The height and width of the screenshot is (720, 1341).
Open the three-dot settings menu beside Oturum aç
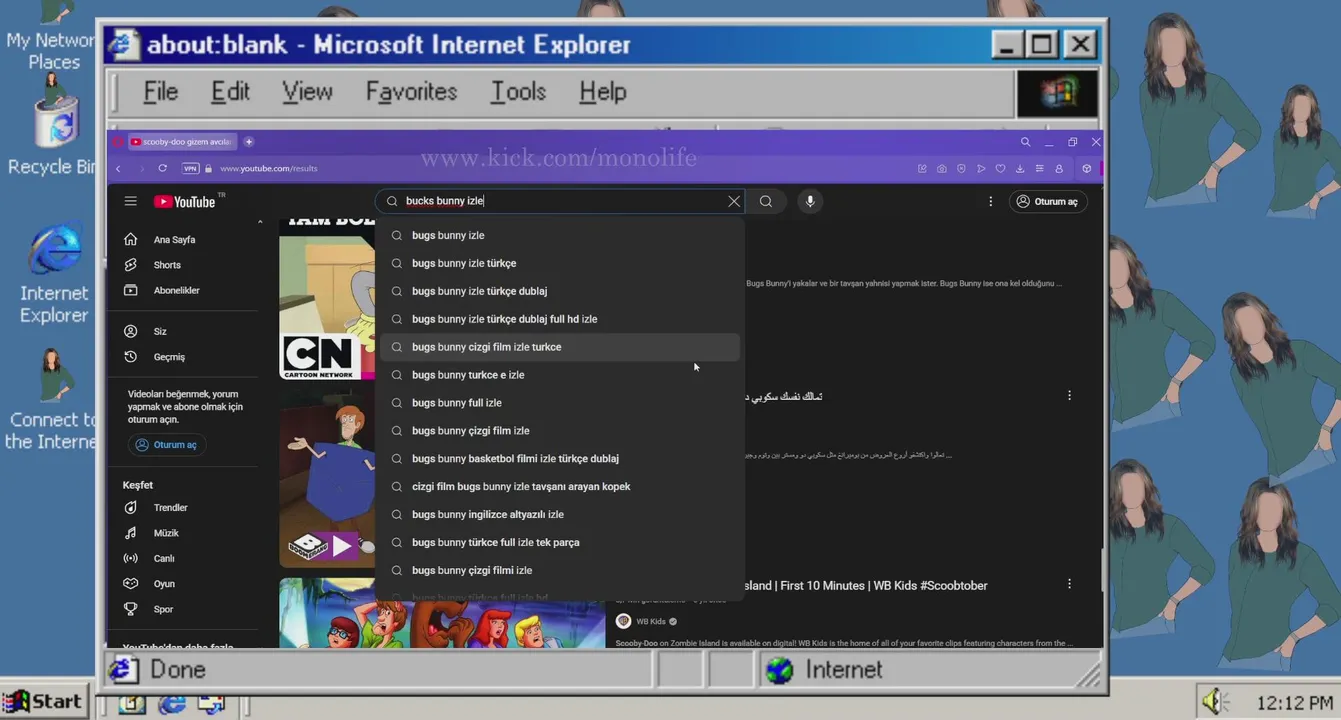(x=991, y=201)
